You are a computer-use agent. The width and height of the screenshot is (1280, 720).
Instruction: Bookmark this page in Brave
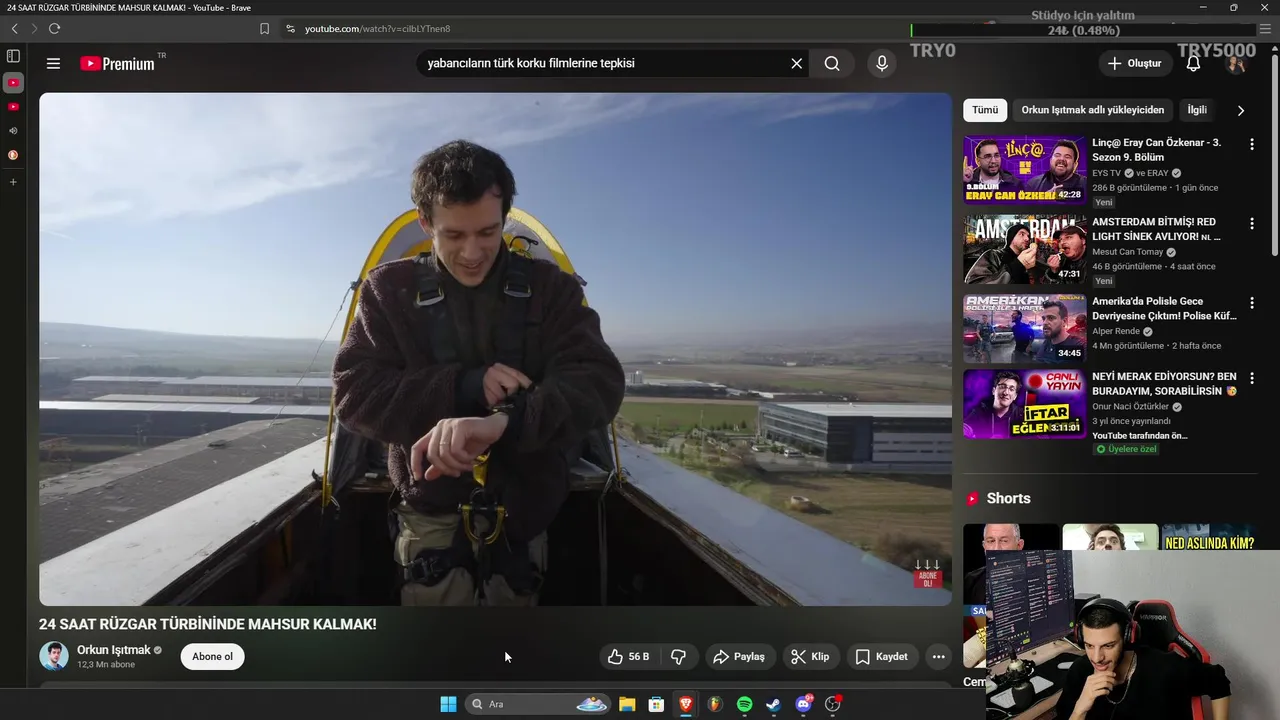tap(264, 29)
